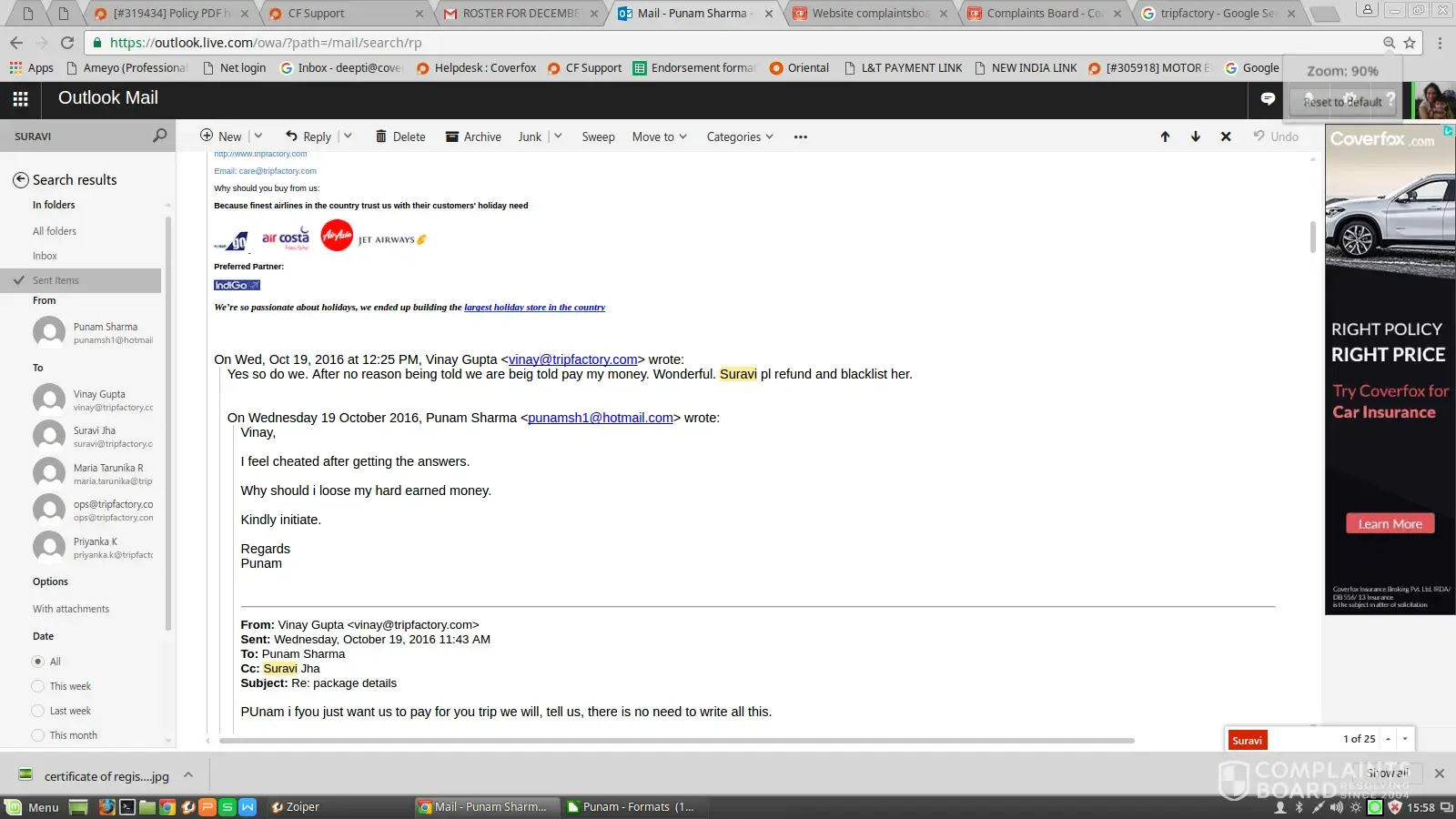Select the Last week date filter
Screen dimensions: 1456x819
(38, 711)
